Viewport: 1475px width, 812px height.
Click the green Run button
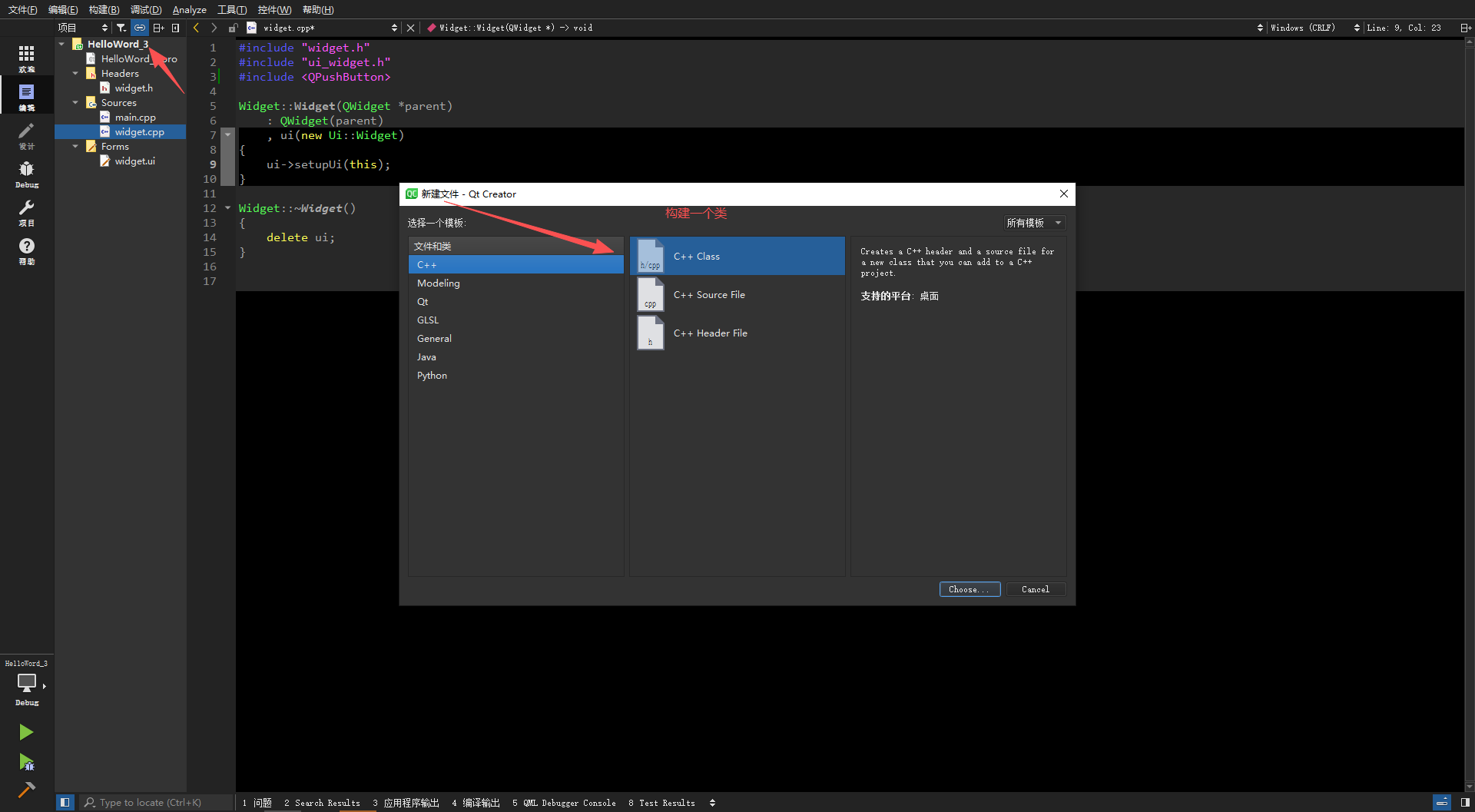tap(26, 732)
